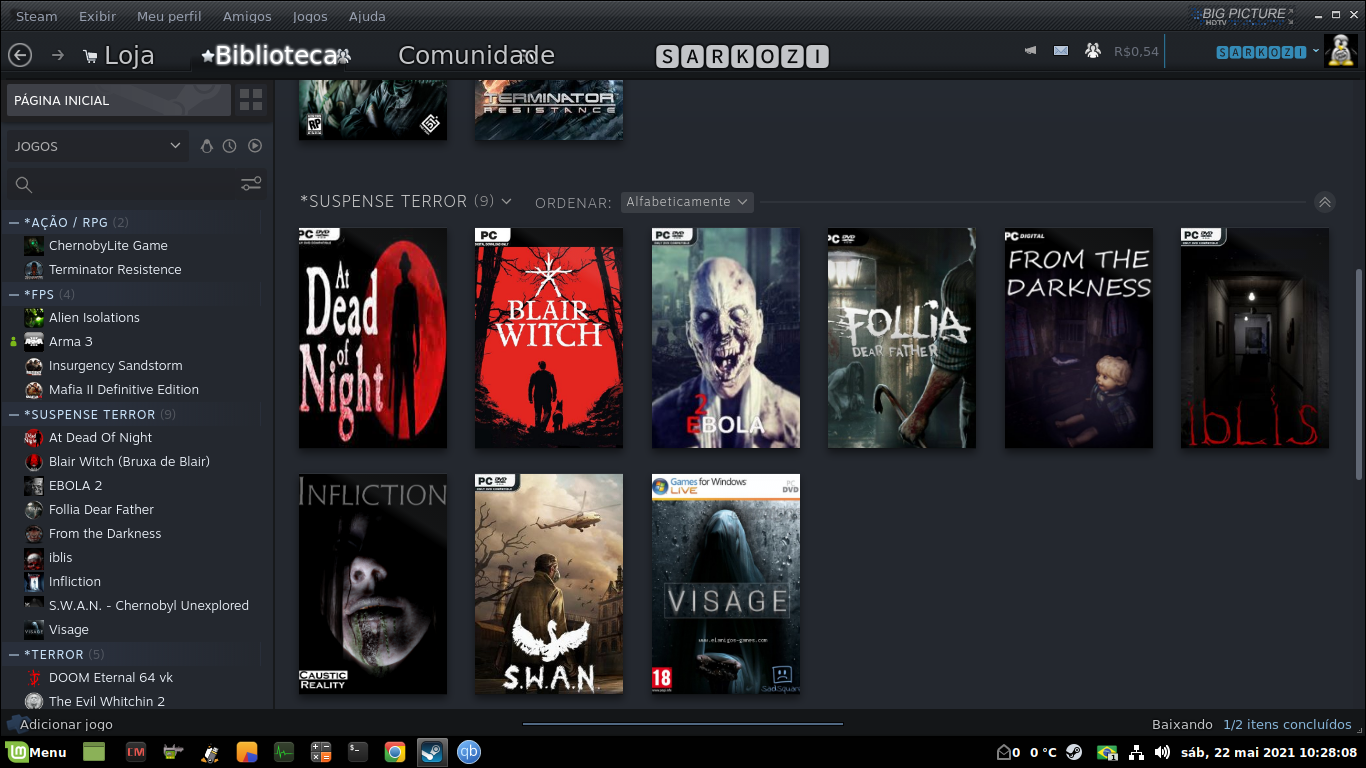Toggle the recent activity clock filter
Viewport: 1366px width, 768px height.
pyautogui.click(x=230, y=146)
